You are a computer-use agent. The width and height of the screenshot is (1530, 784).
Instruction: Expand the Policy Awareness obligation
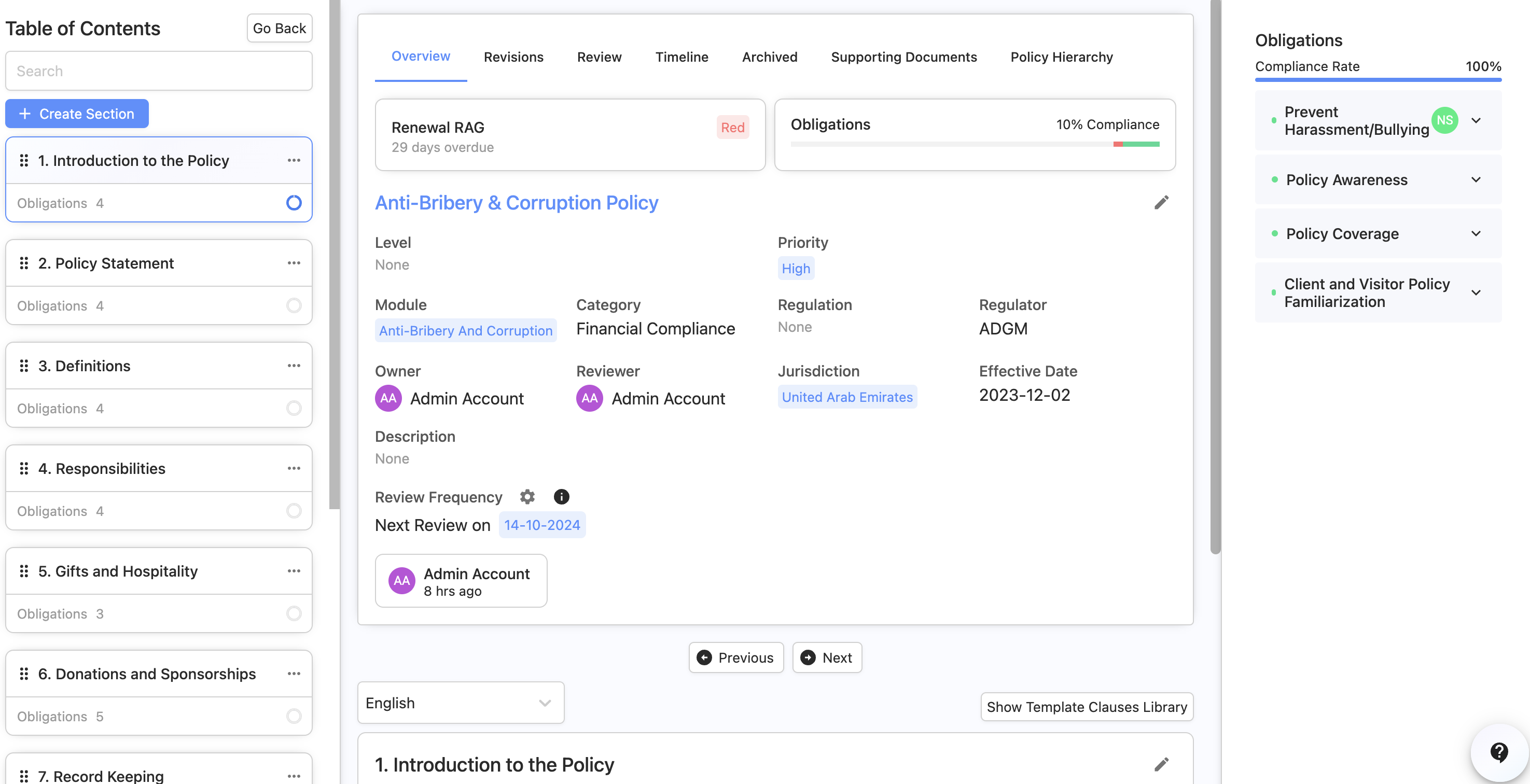[1476, 180]
